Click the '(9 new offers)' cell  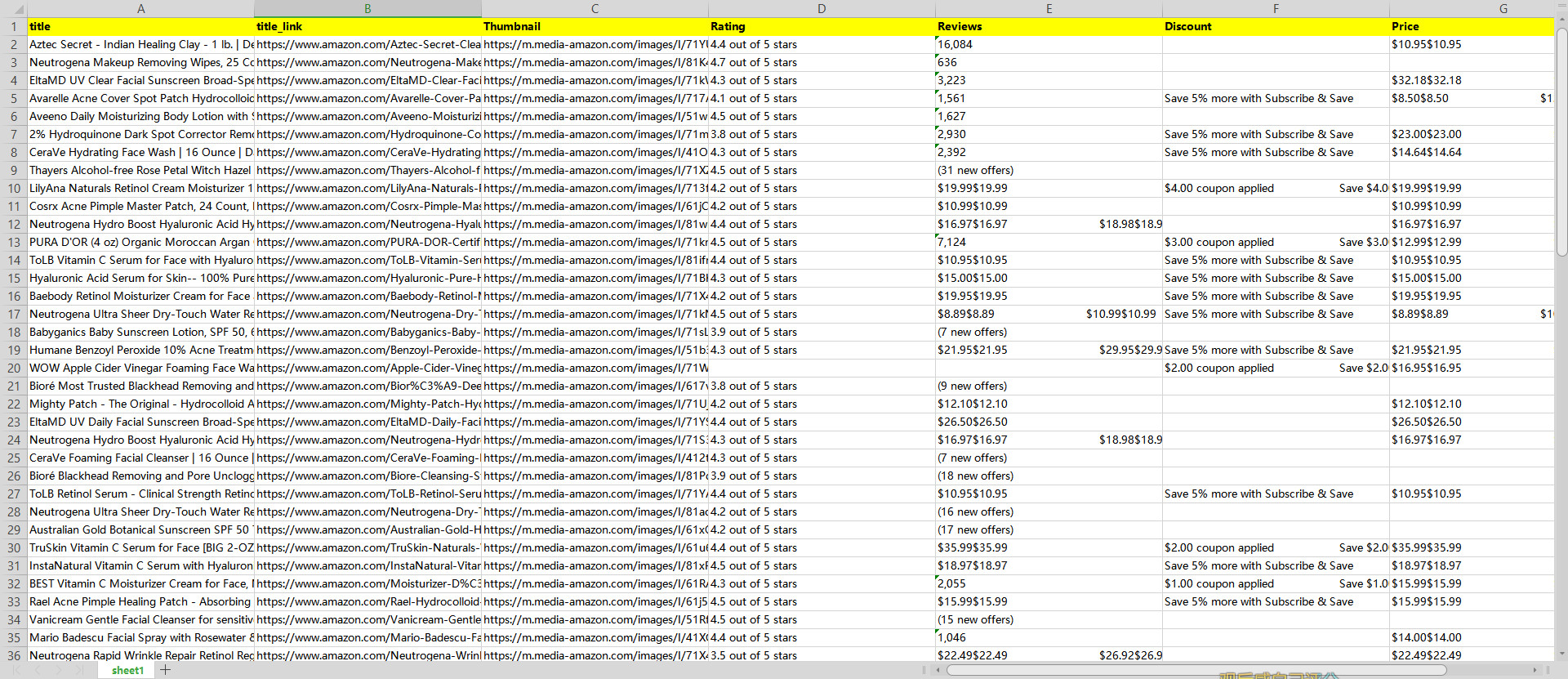1049,386
